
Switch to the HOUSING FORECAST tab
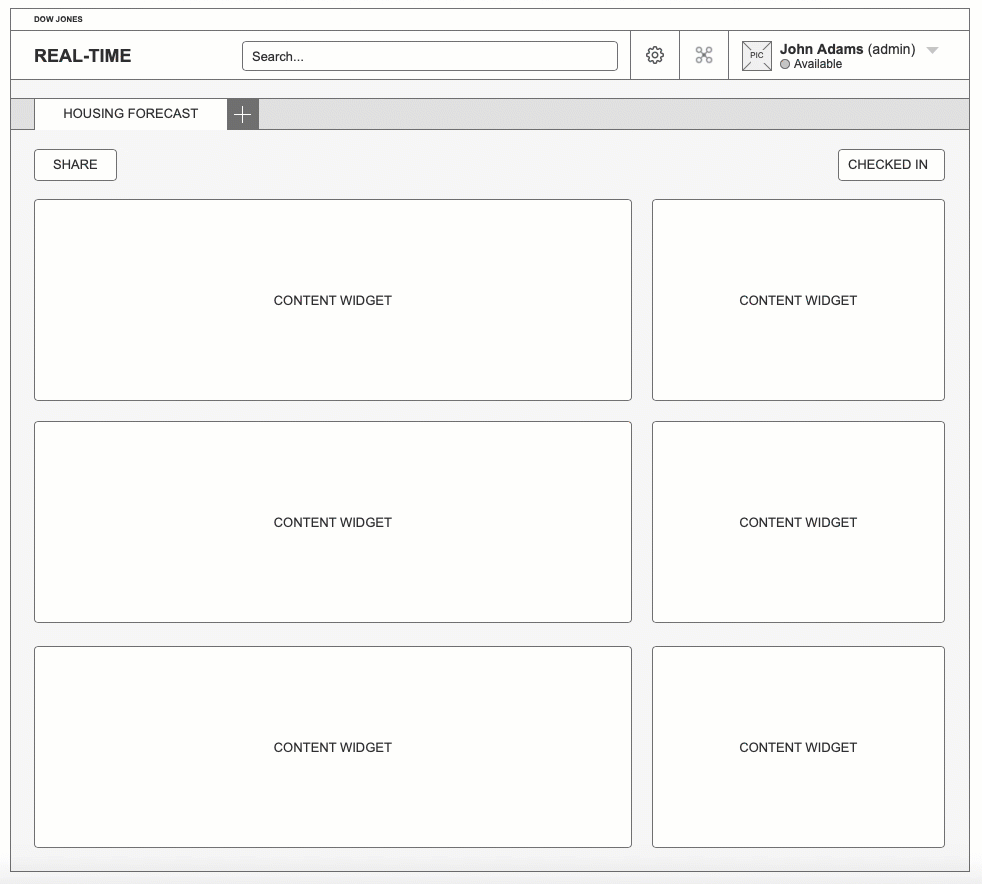coord(130,114)
